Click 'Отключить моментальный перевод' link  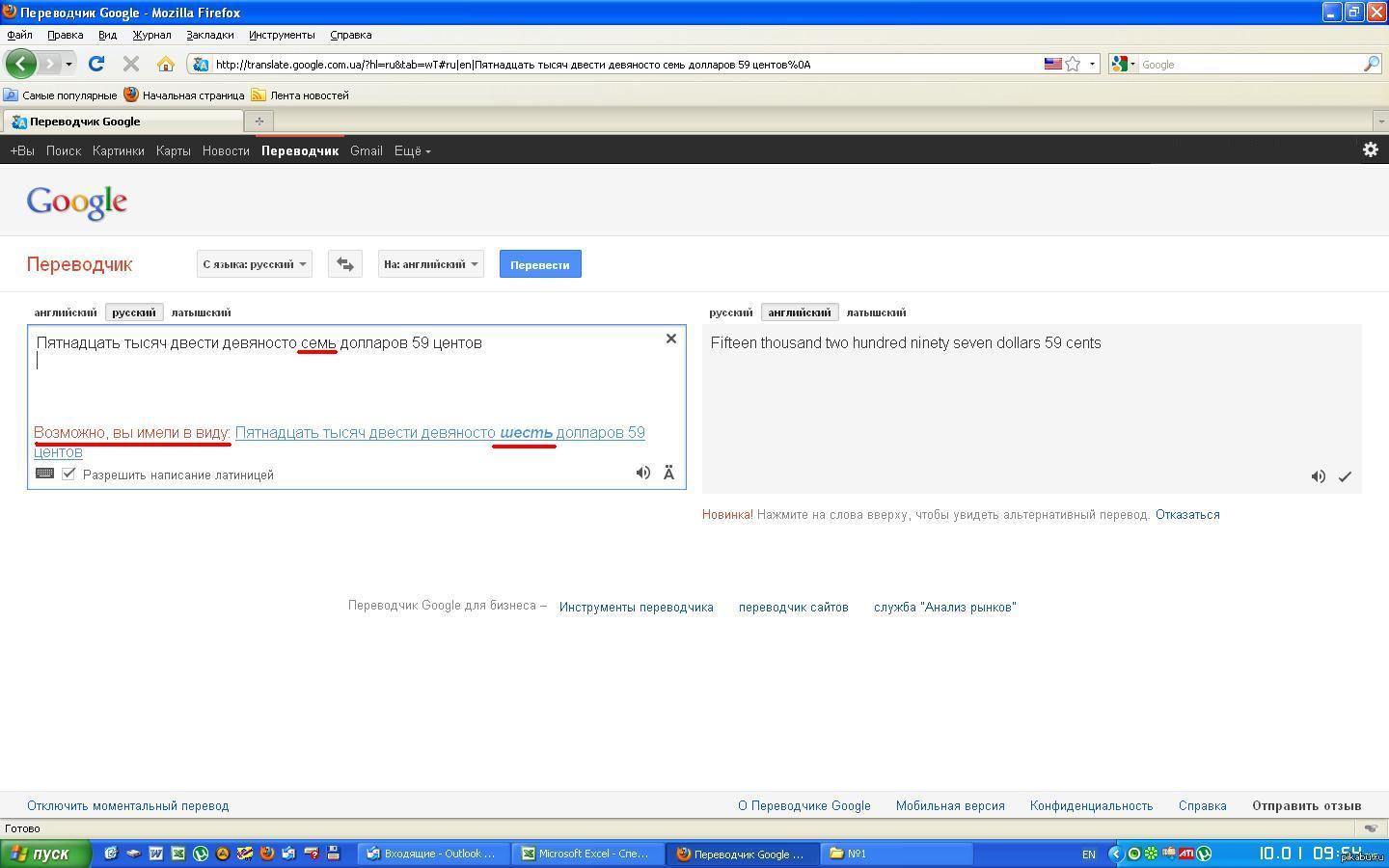(x=128, y=806)
